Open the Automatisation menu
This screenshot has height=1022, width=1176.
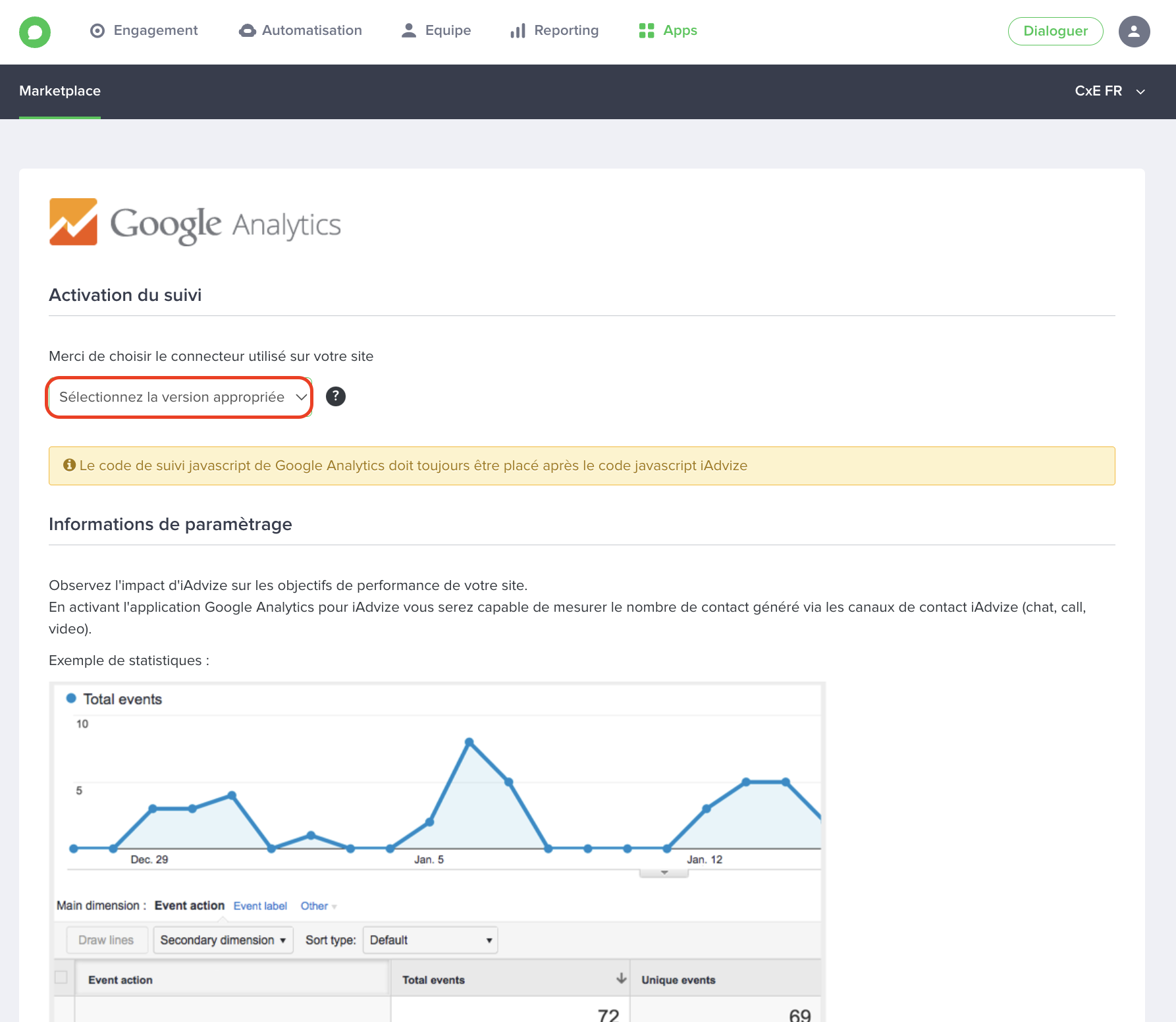[x=300, y=30]
